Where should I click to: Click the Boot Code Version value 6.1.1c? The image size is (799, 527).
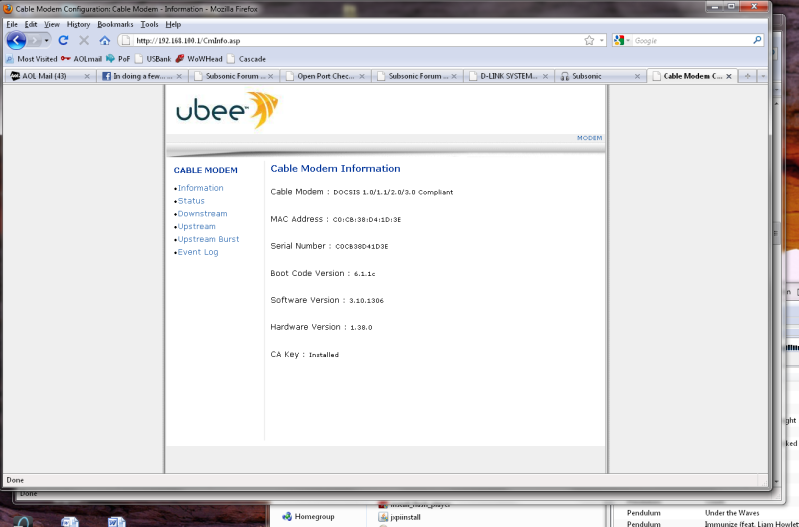coord(364,274)
